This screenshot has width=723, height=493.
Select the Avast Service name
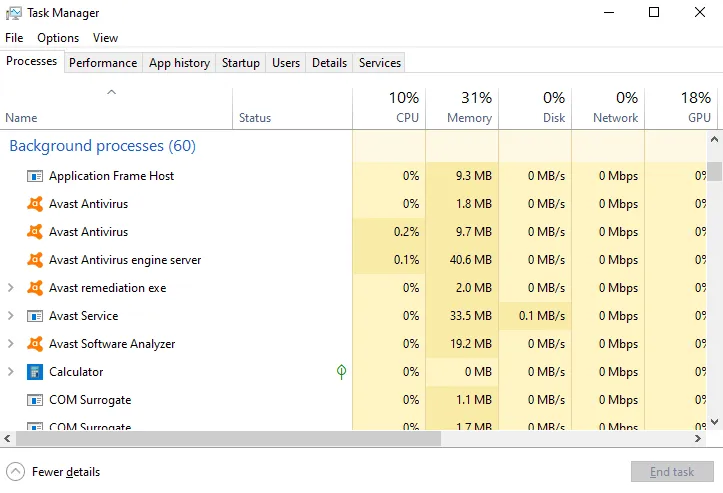(83, 316)
